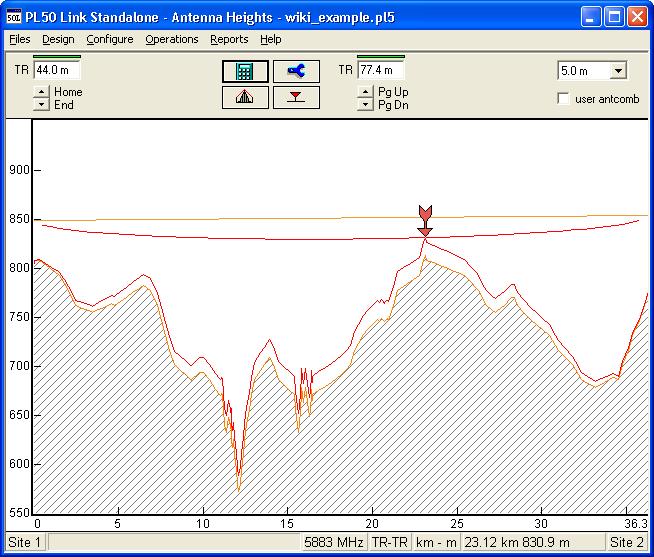Enable the user antcomb checkbox

click(x=564, y=99)
